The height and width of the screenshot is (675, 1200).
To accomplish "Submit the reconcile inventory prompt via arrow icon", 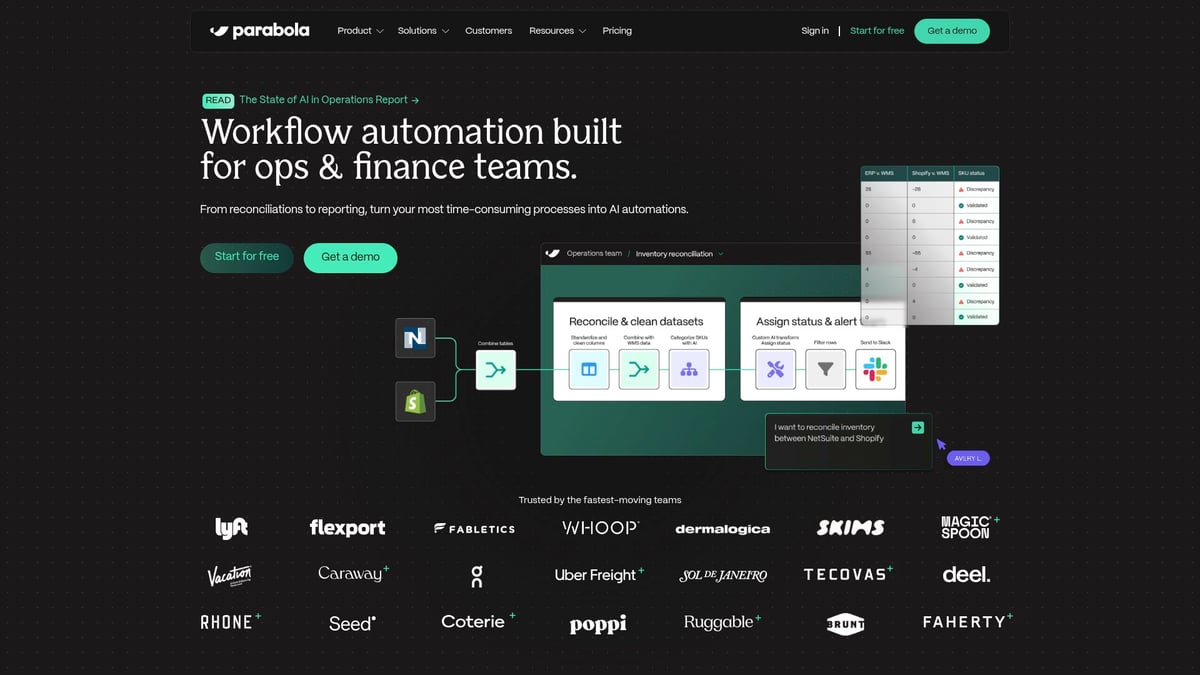I will coord(918,427).
